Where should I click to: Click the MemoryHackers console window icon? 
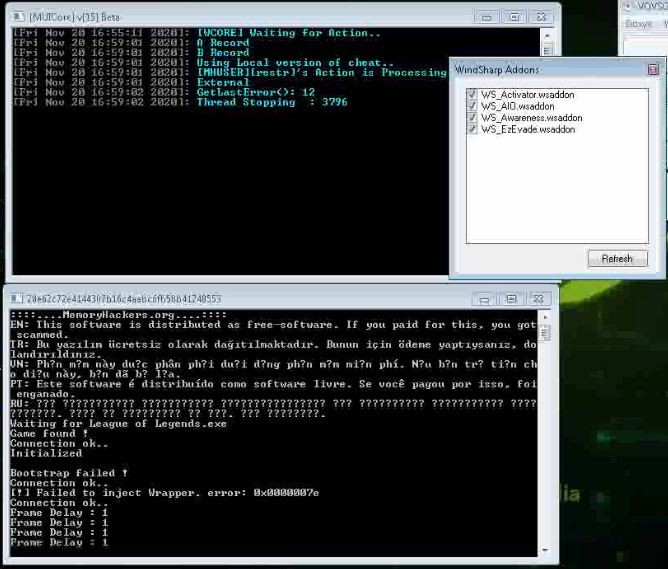pyautogui.click(x=16, y=299)
